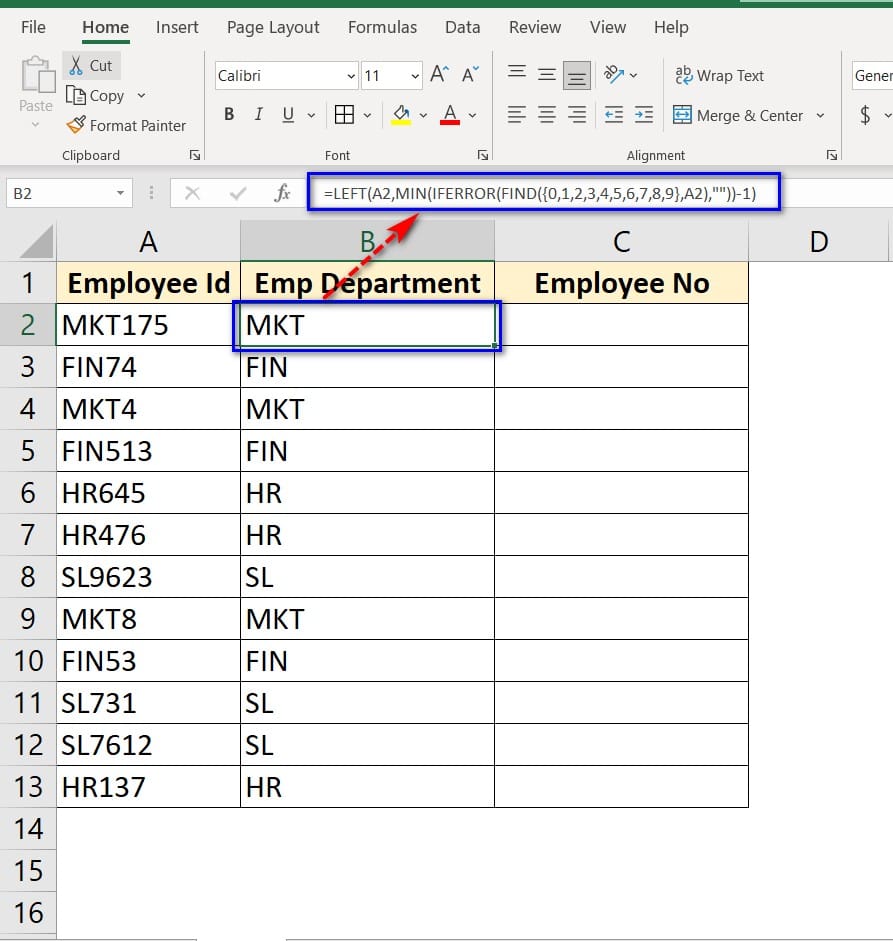Click the Borders grid icon
Viewport: 893px width, 941px height.
[x=344, y=115]
